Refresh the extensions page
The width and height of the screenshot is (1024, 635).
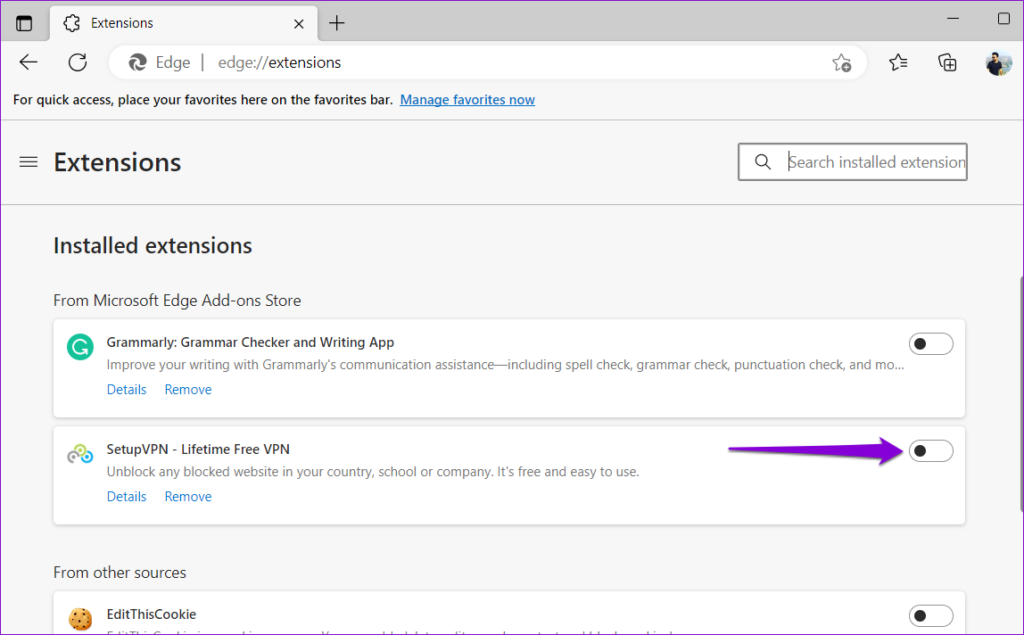click(77, 62)
